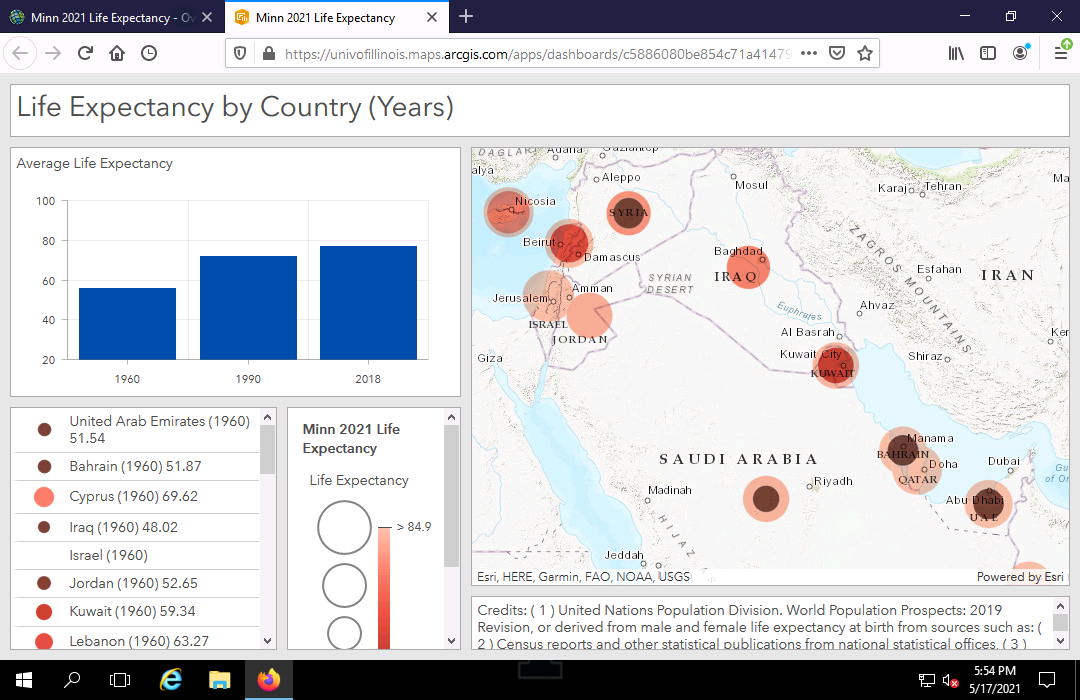Open browsing history via clock icon
1080x700 pixels.
tap(150, 52)
